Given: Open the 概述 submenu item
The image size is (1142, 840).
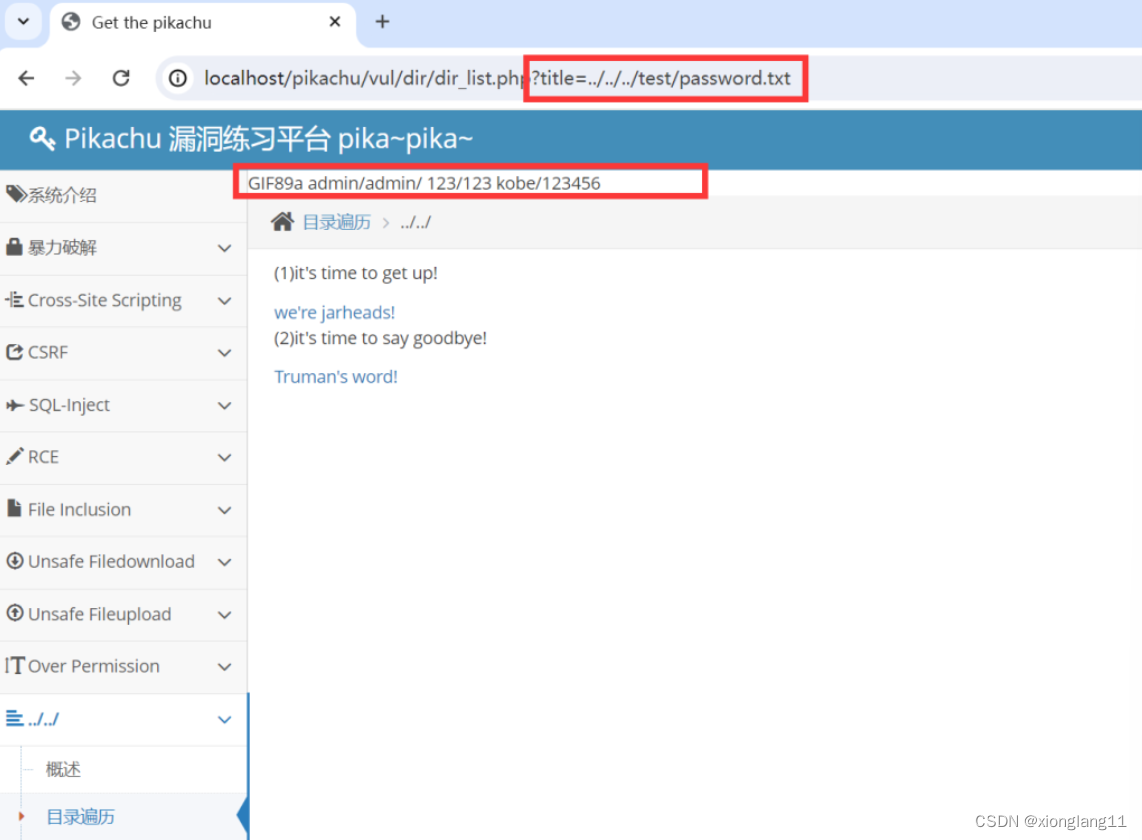Looking at the screenshot, I should [x=63, y=769].
